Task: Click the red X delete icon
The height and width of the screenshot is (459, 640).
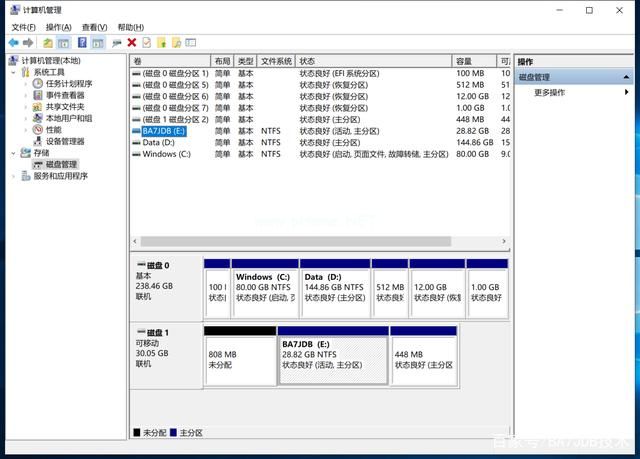Action: 132,43
